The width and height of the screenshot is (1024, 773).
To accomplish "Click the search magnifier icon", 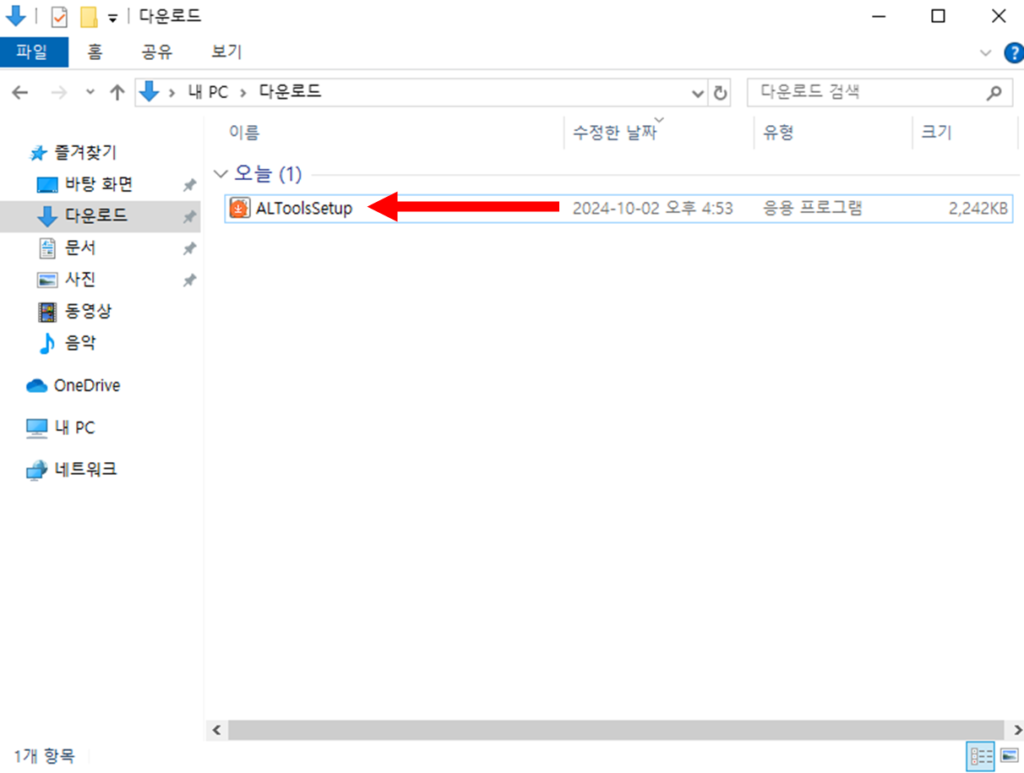I will [994, 93].
